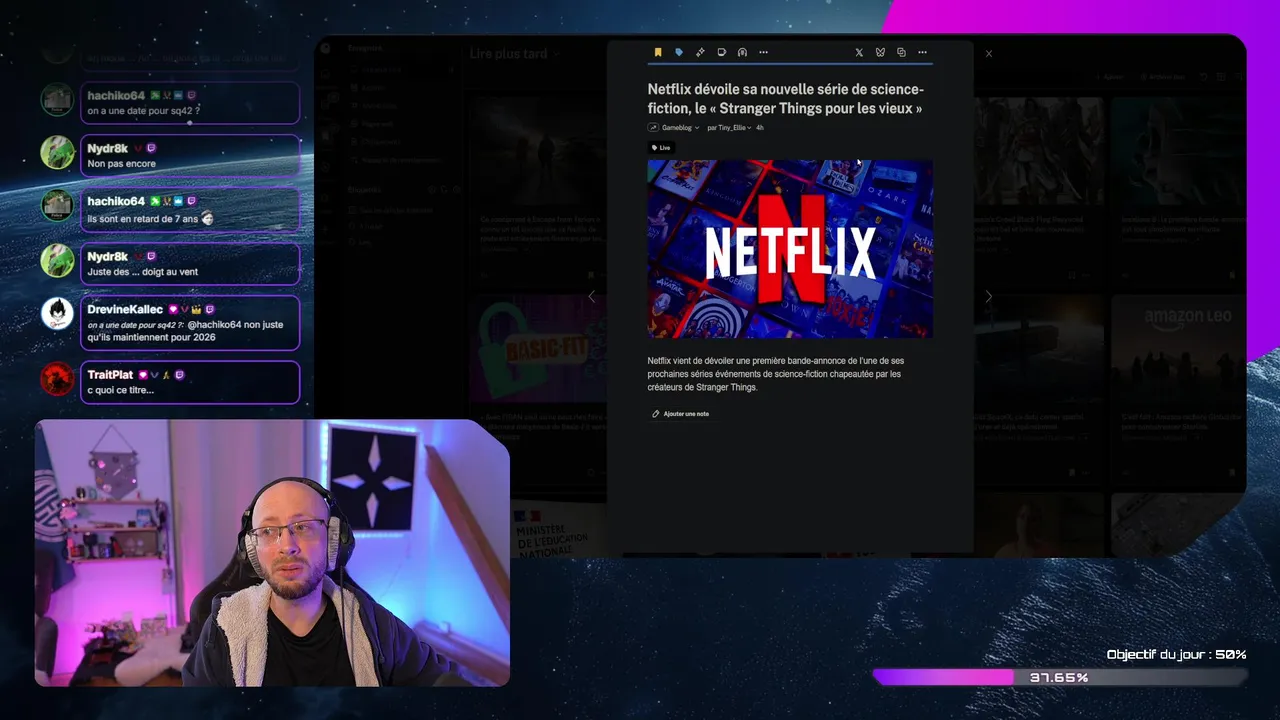Click the cup icon in article toolbar

[721, 52]
